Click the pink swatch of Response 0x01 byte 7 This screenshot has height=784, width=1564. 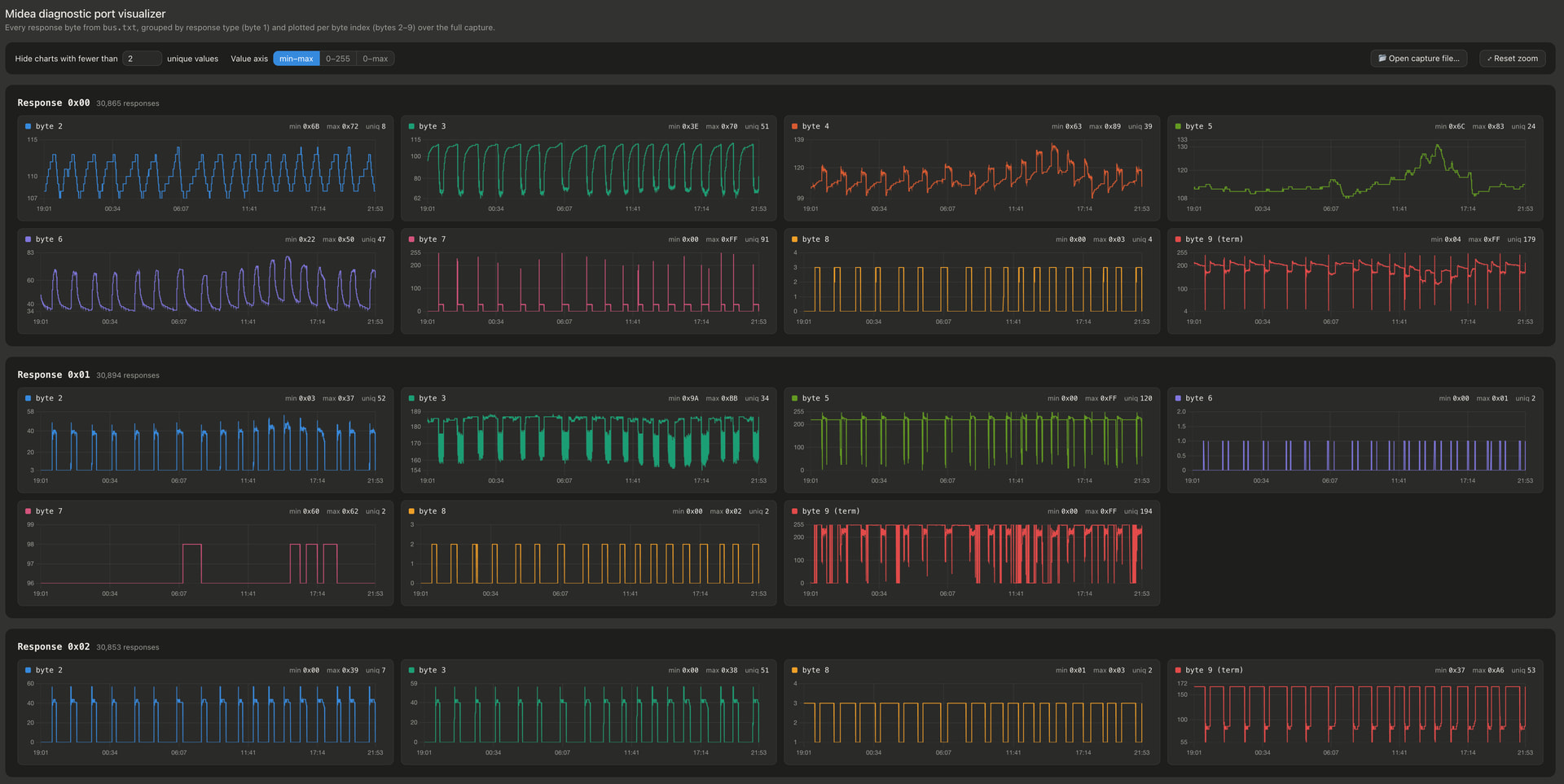(29, 511)
